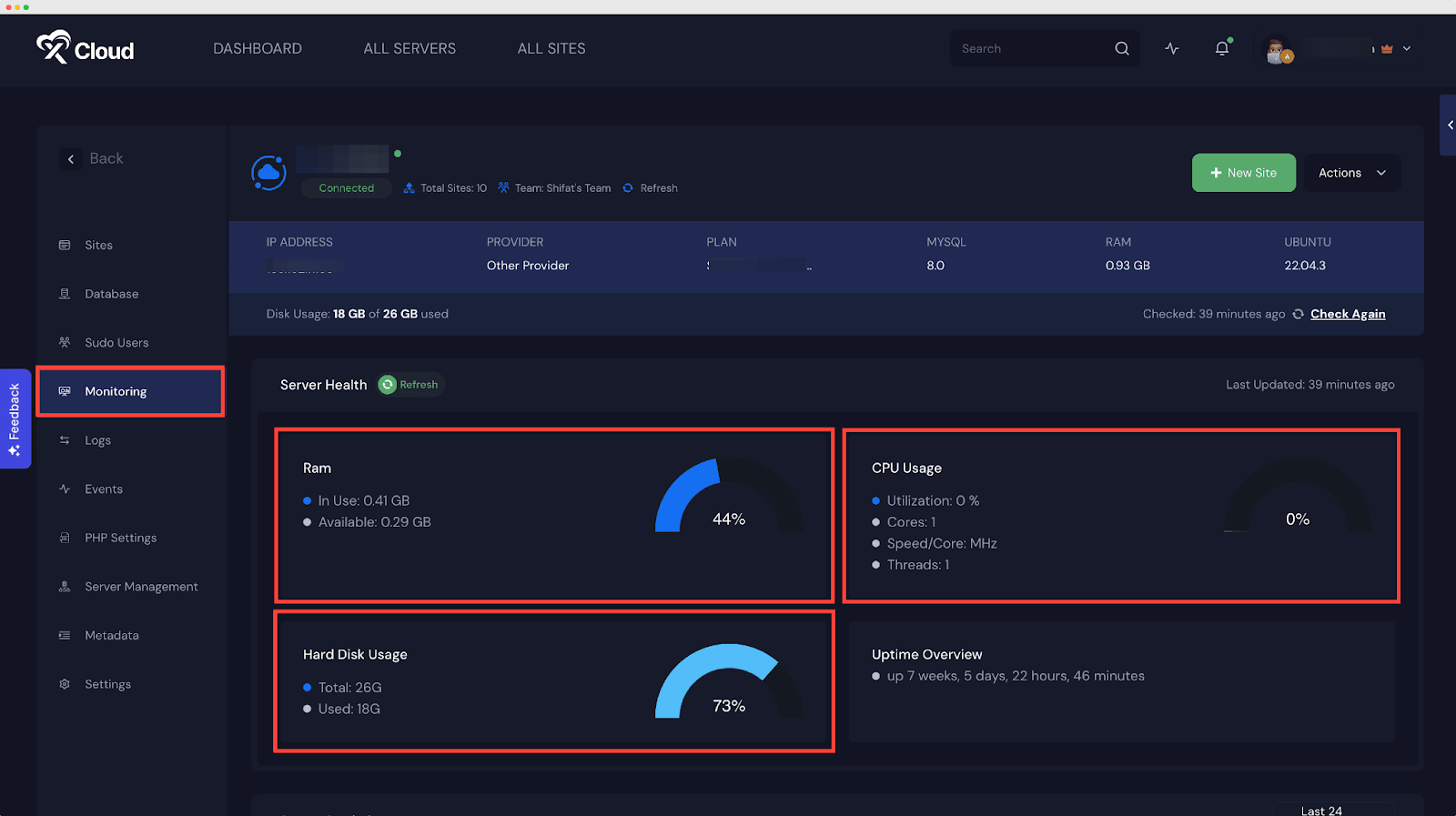Click the New Site button
This screenshot has width=1456, height=816.
click(x=1243, y=173)
